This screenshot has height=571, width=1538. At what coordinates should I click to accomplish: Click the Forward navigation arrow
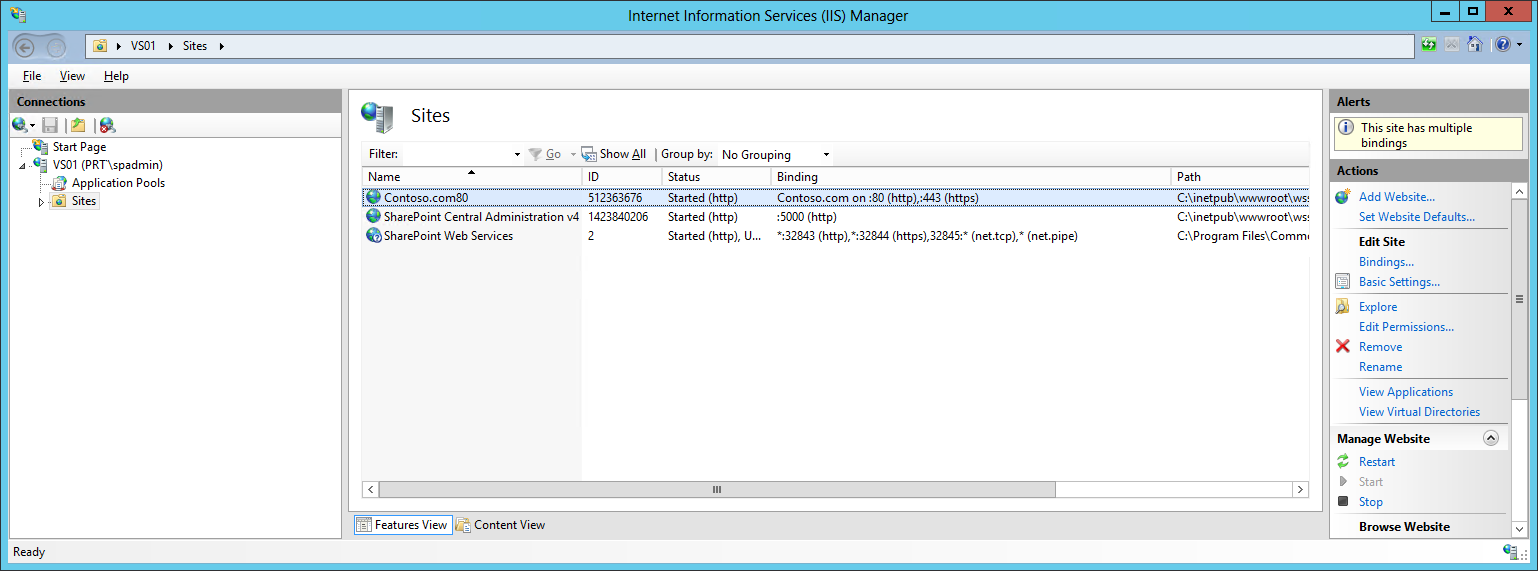[x=56, y=46]
